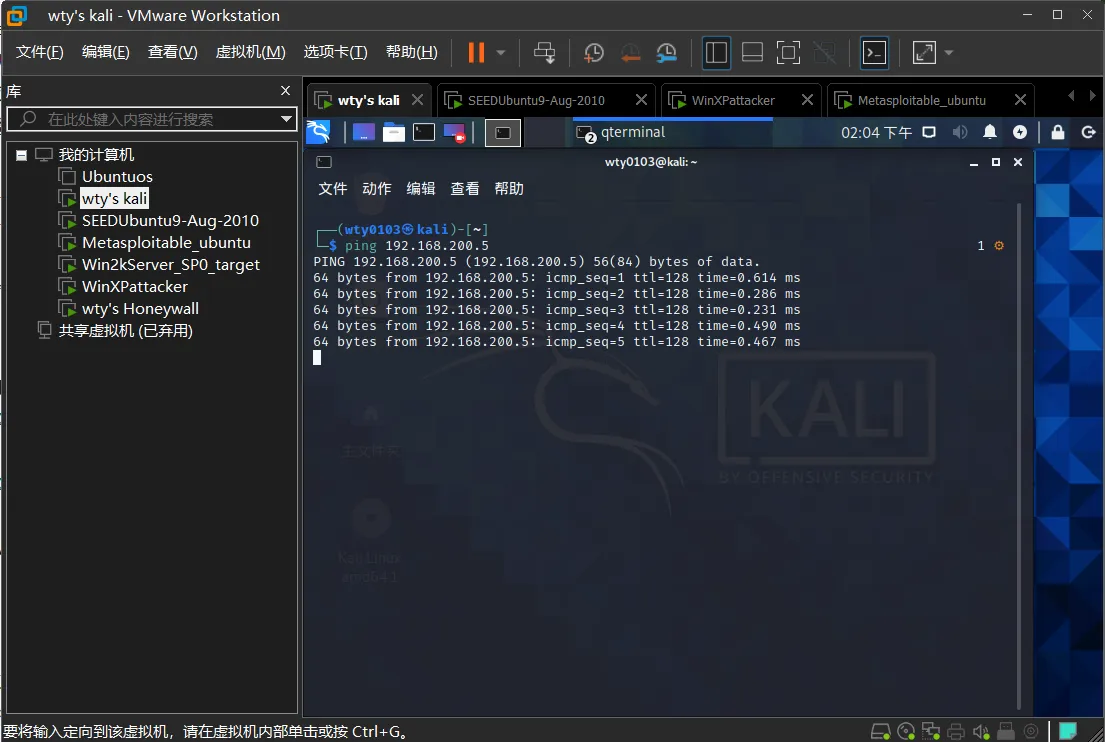This screenshot has height=742, width=1105.
Task: Click the CD/DVD drive status icon
Action: point(906,731)
